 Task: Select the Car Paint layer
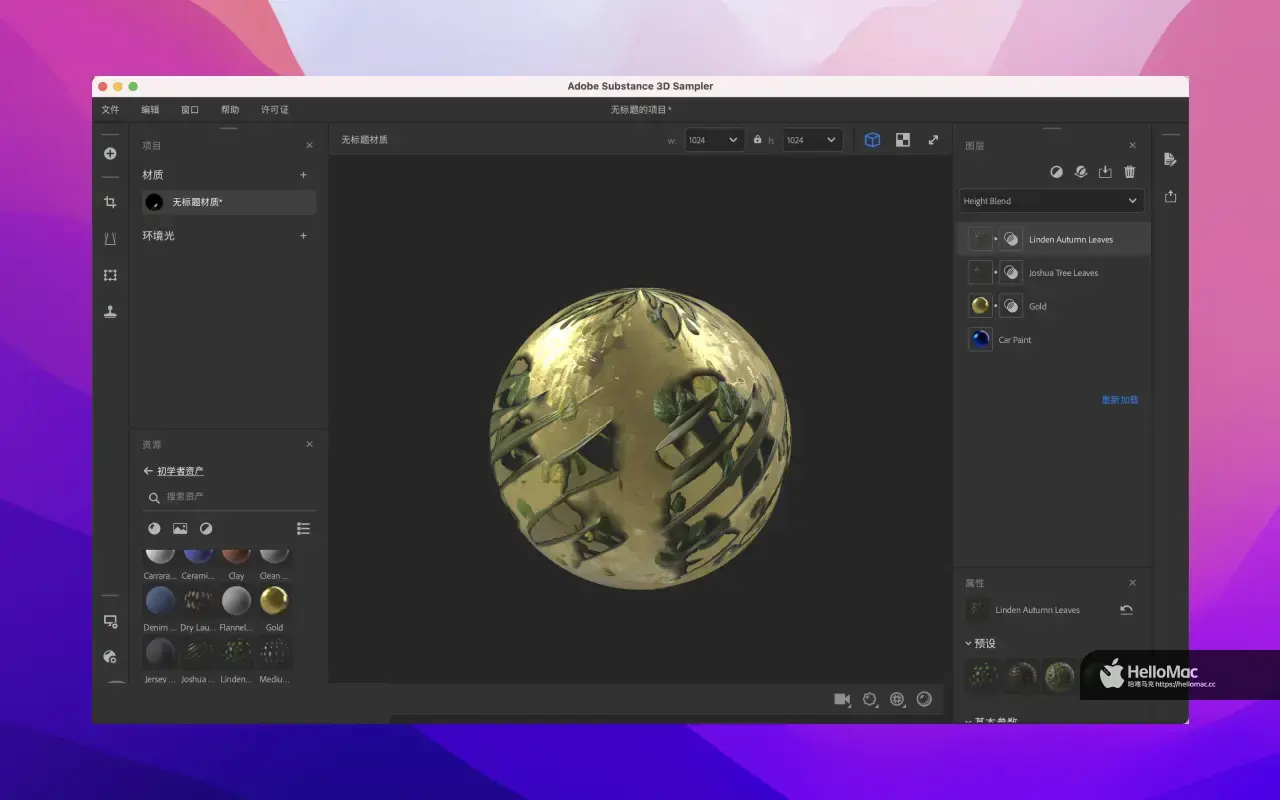click(1052, 339)
